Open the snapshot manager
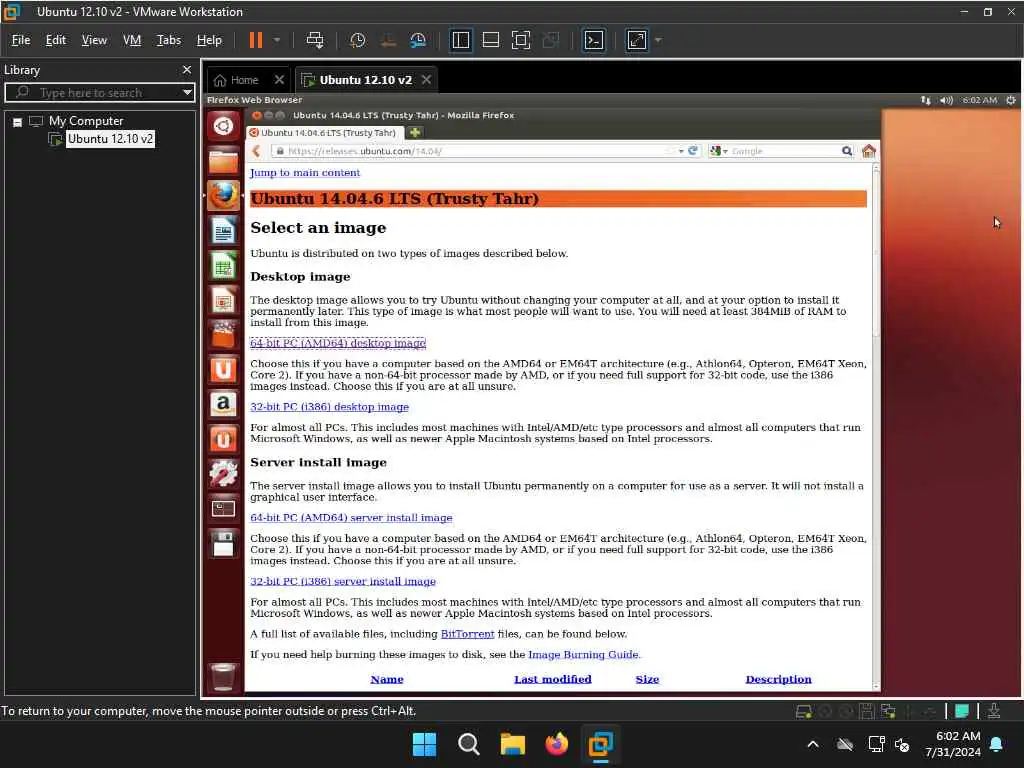Viewport: 1024px width, 768px height. (418, 40)
